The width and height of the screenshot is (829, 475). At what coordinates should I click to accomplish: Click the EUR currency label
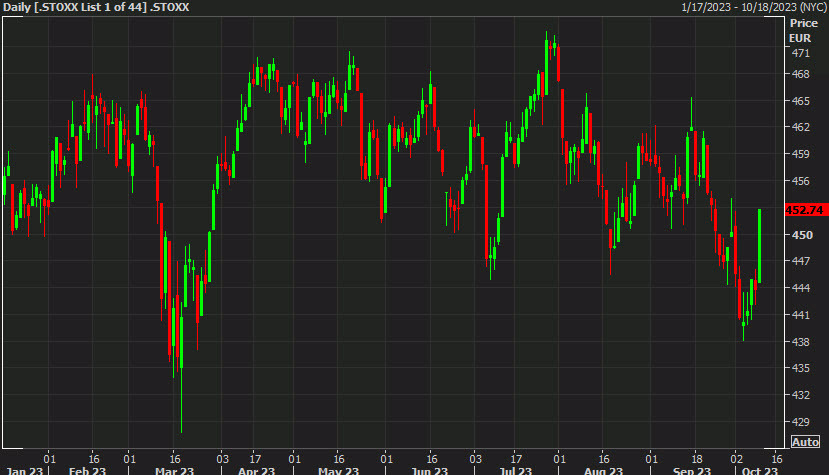click(800, 38)
